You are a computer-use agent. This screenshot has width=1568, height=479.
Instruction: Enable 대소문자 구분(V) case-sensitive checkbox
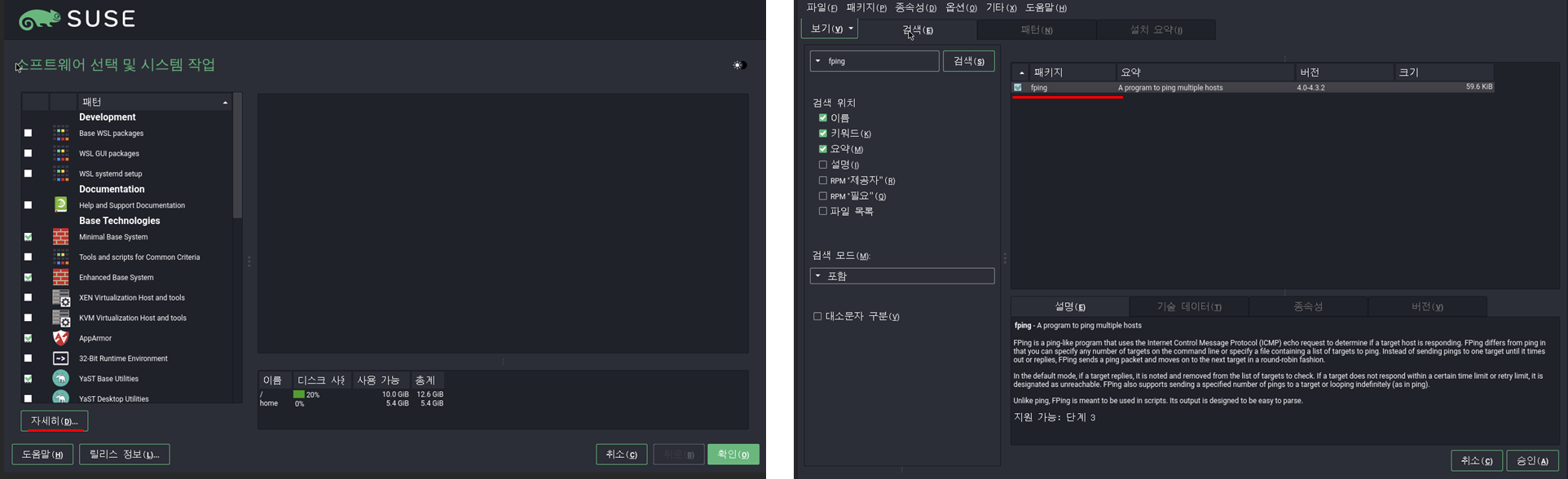click(817, 316)
